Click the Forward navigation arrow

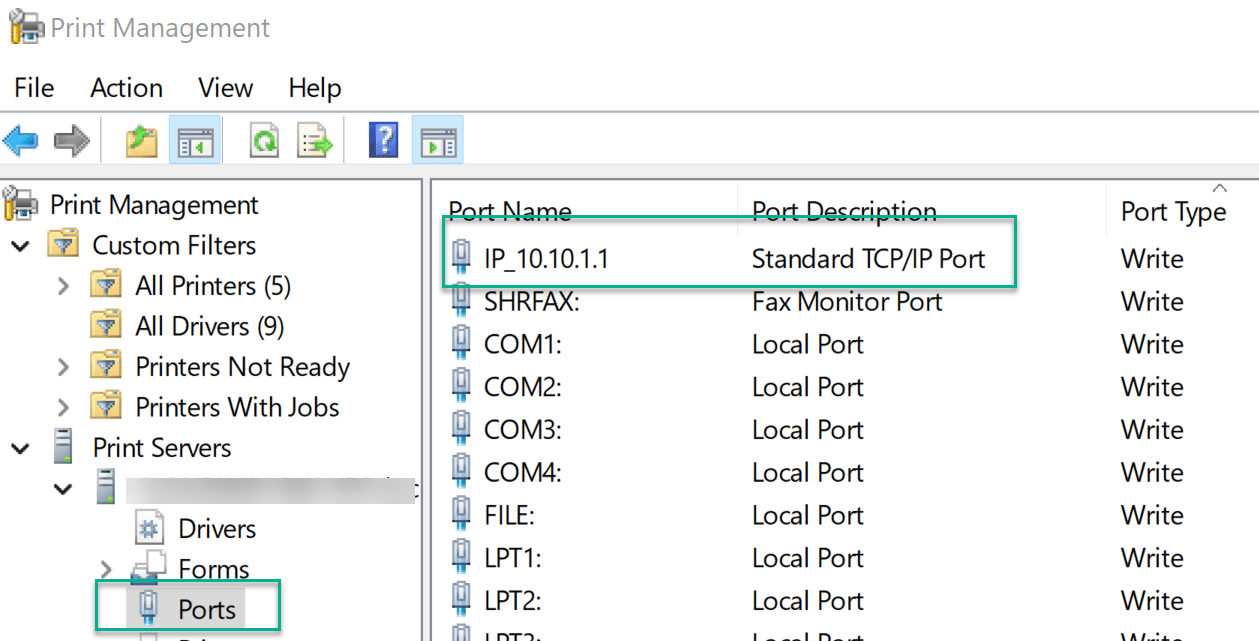point(70,140)
